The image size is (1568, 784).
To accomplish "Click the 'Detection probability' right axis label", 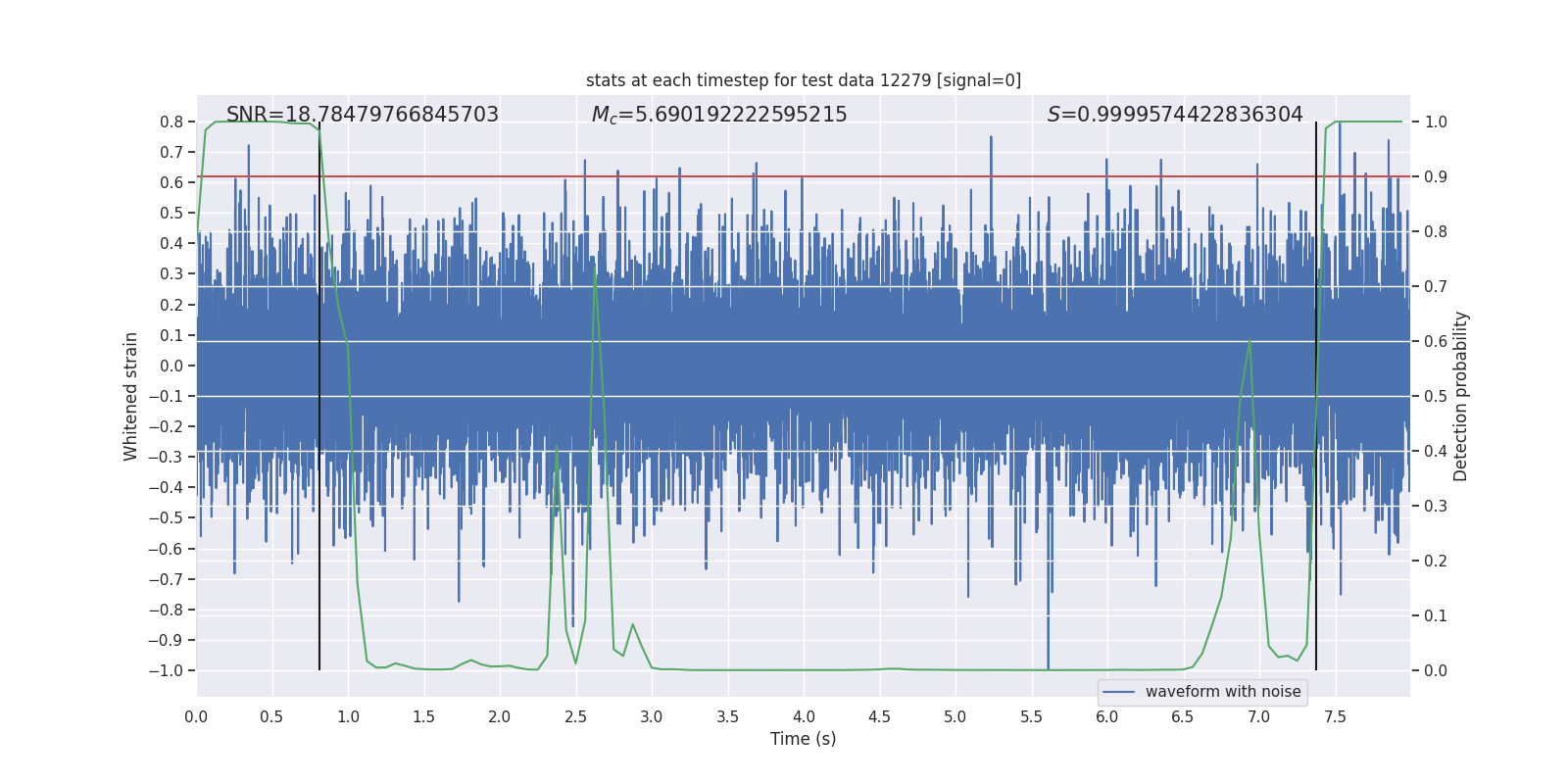I will 1461,396.
